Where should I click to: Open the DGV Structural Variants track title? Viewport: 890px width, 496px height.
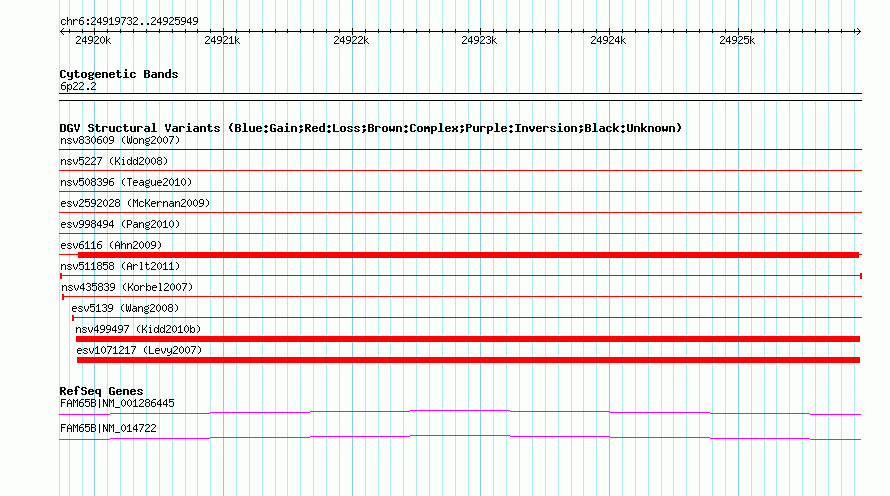(371, 128)
